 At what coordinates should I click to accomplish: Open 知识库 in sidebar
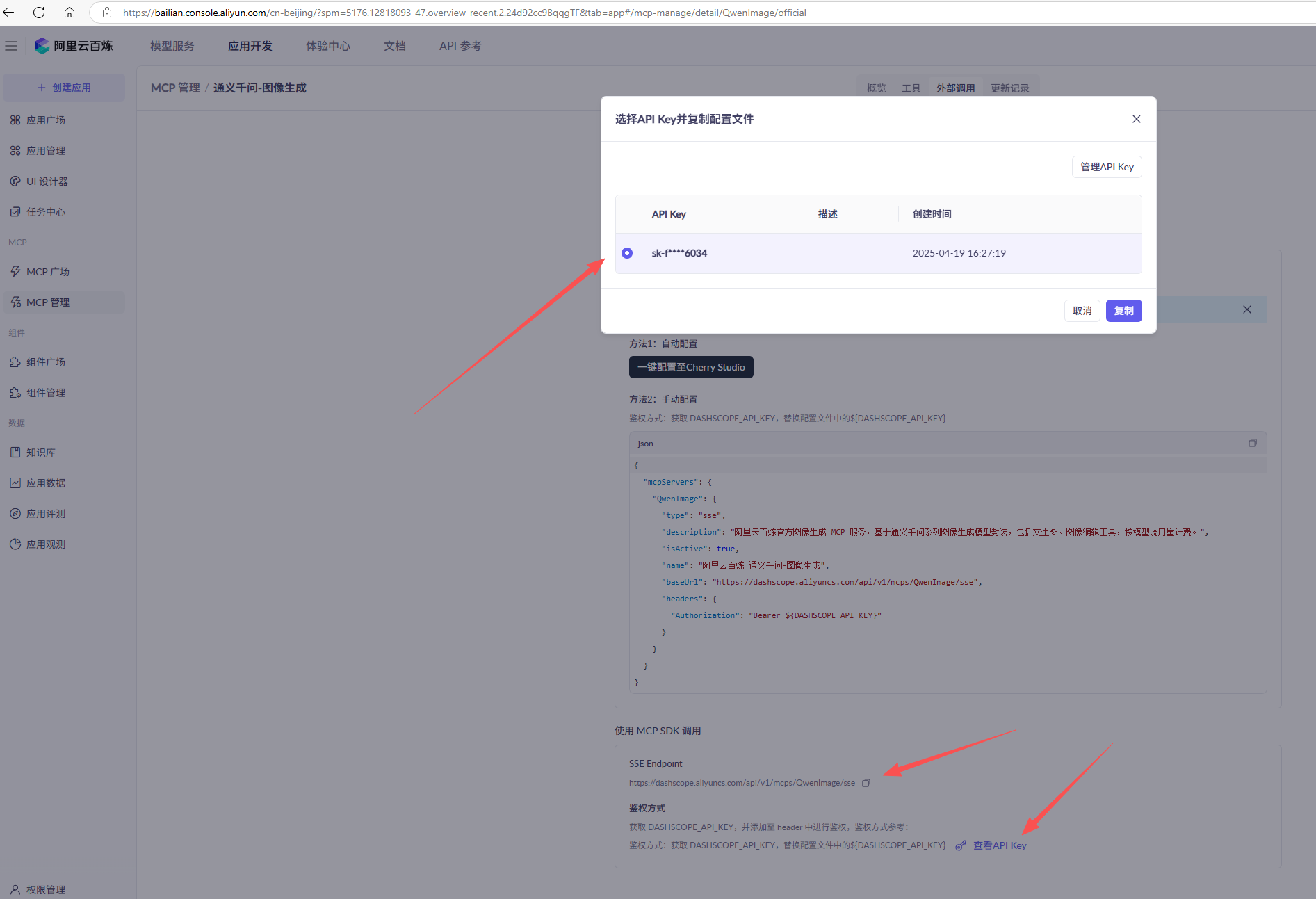coord(40,453)
